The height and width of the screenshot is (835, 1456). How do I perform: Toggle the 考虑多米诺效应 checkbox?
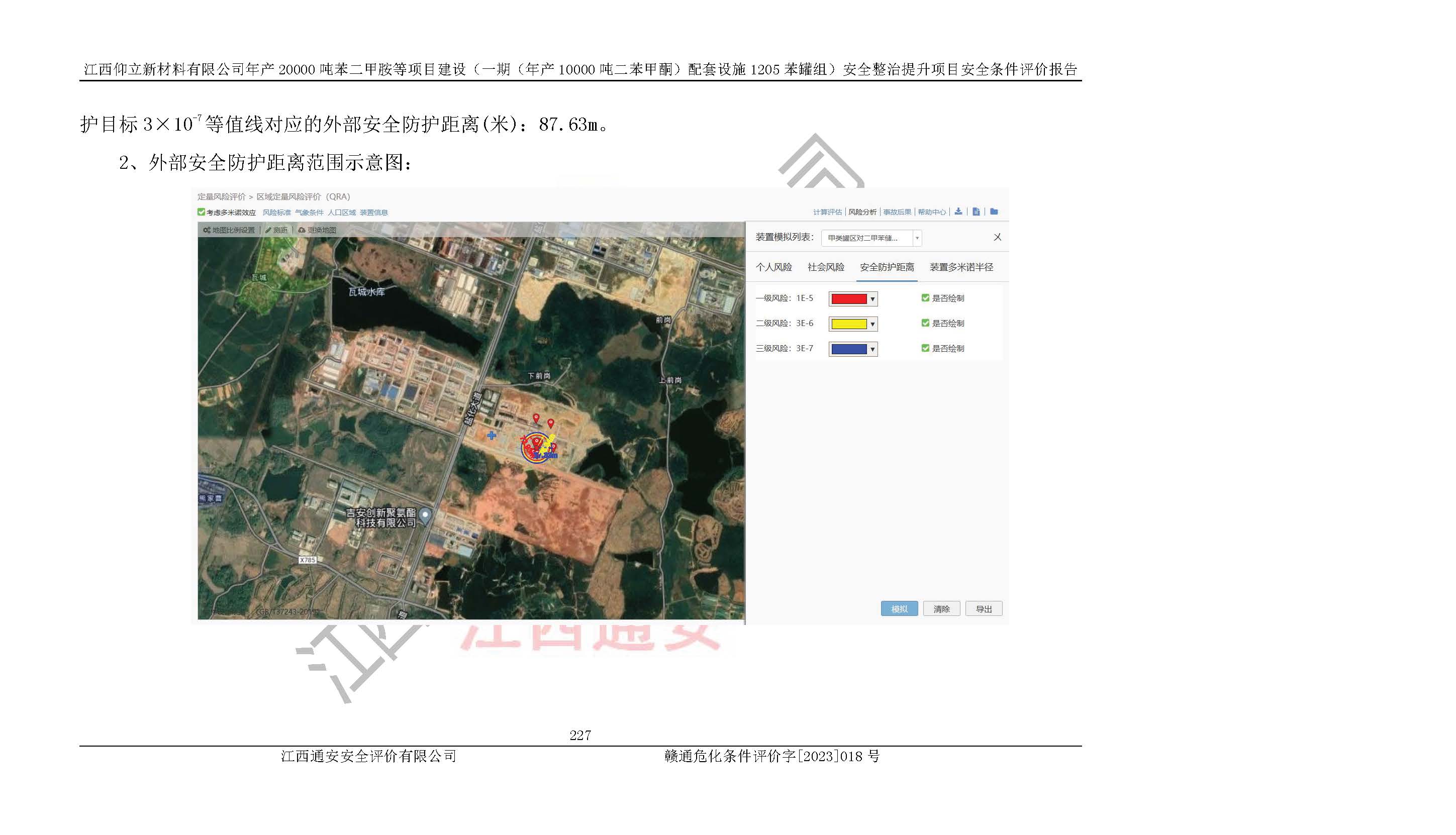[x=202, y=212]
